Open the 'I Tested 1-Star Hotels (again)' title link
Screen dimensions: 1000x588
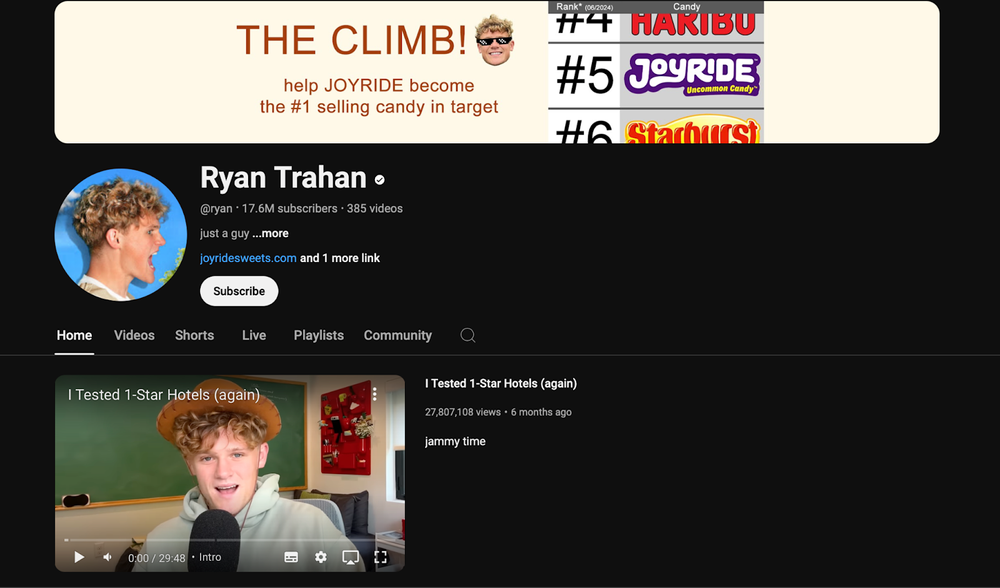(501, 383)
